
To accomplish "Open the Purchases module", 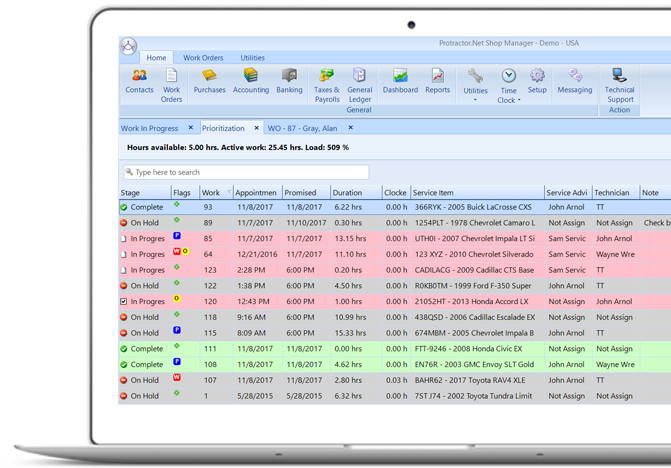I will tap(209, 81).
